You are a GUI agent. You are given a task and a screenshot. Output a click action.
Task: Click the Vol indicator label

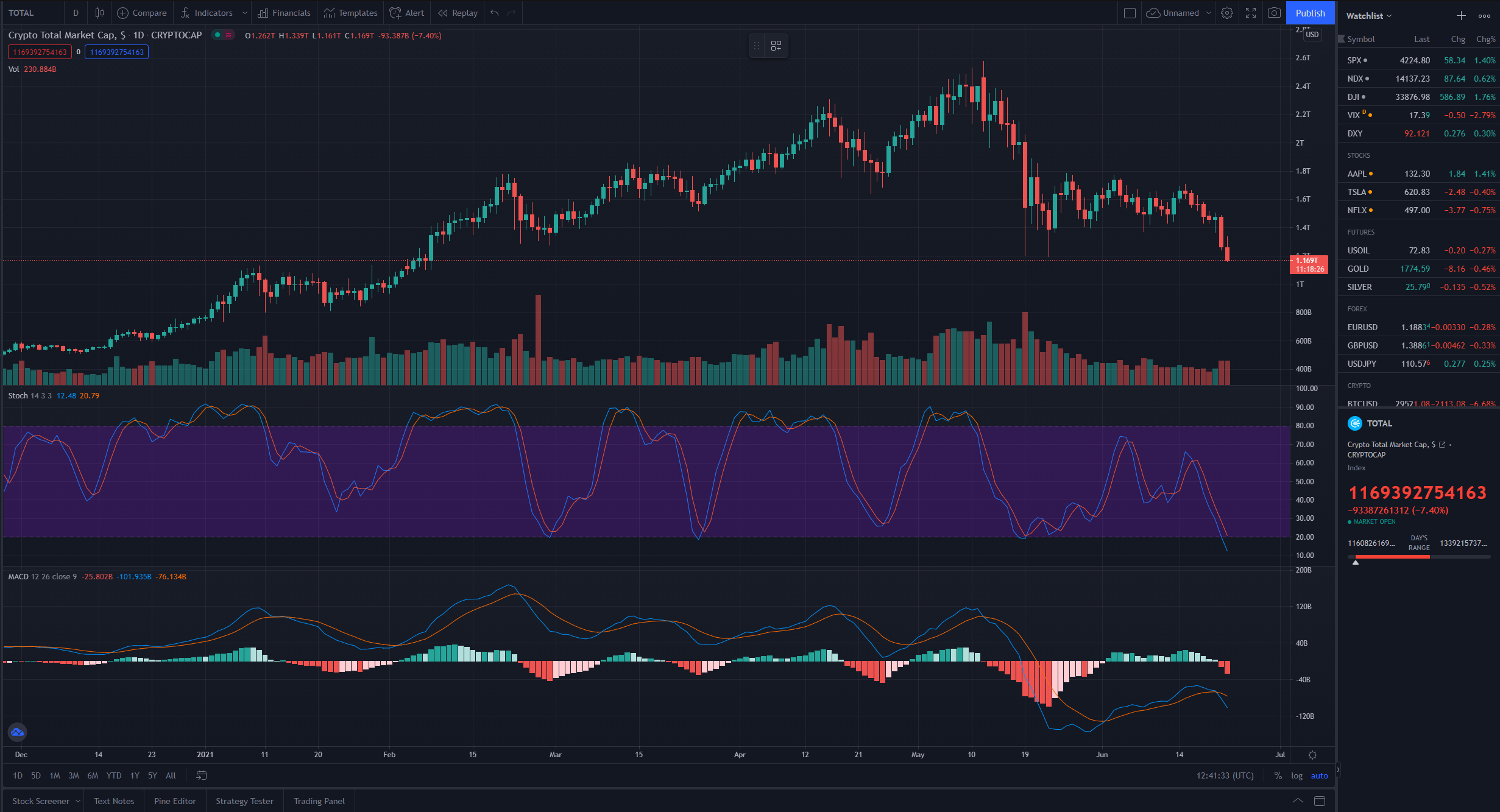[13, 69]
